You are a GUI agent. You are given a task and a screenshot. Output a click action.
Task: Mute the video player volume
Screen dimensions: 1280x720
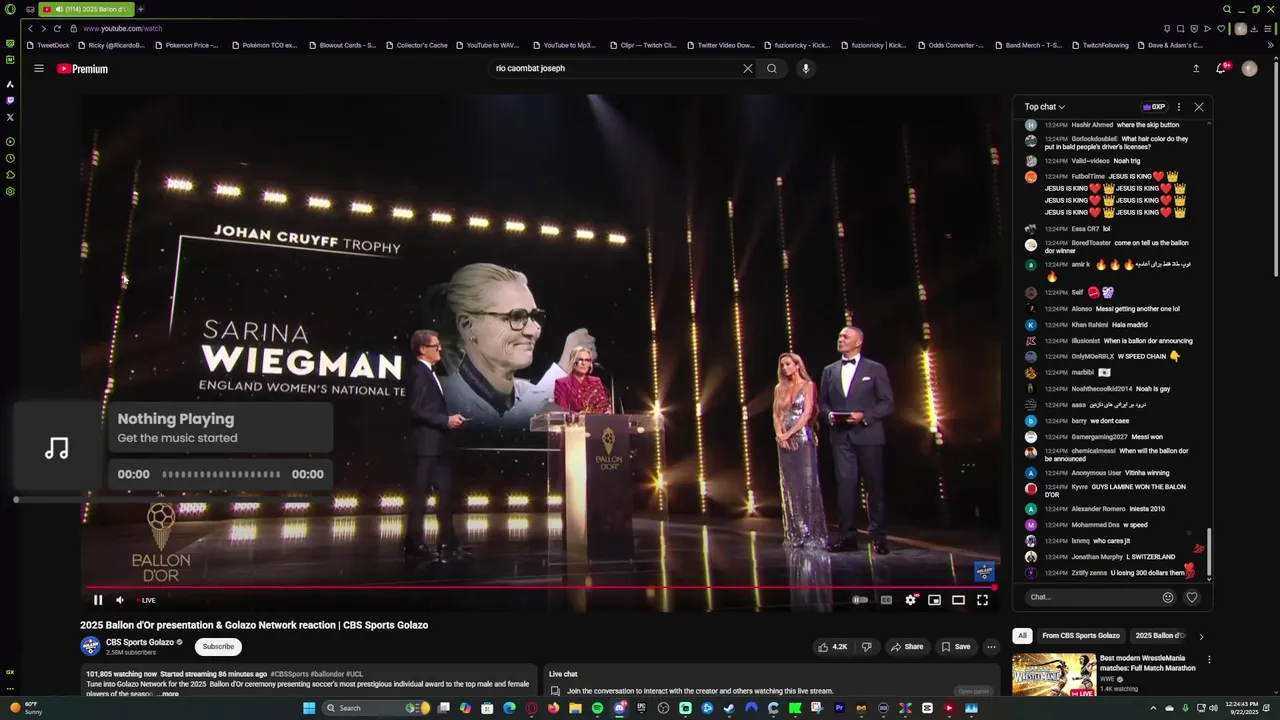click(x=120, y=600)
